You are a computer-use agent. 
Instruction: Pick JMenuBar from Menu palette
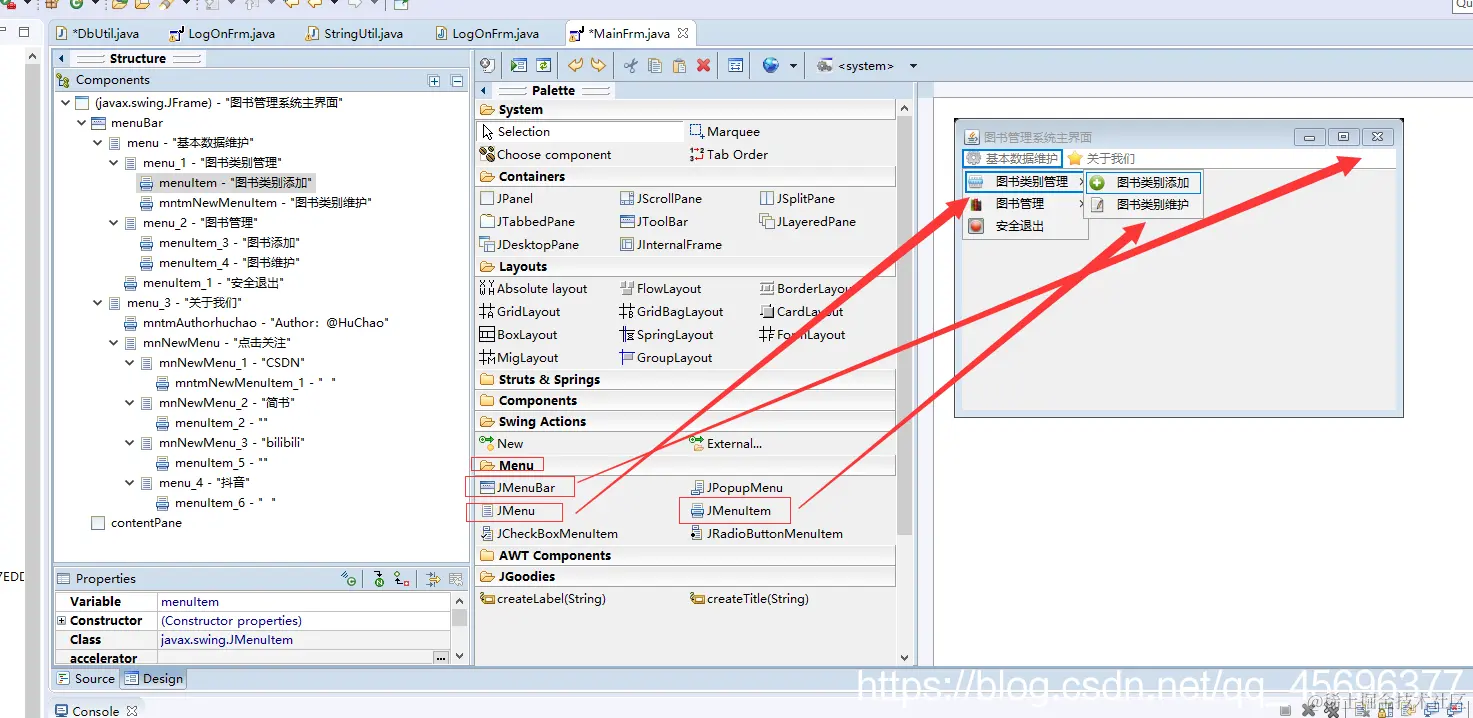click(x=518, y=488)
